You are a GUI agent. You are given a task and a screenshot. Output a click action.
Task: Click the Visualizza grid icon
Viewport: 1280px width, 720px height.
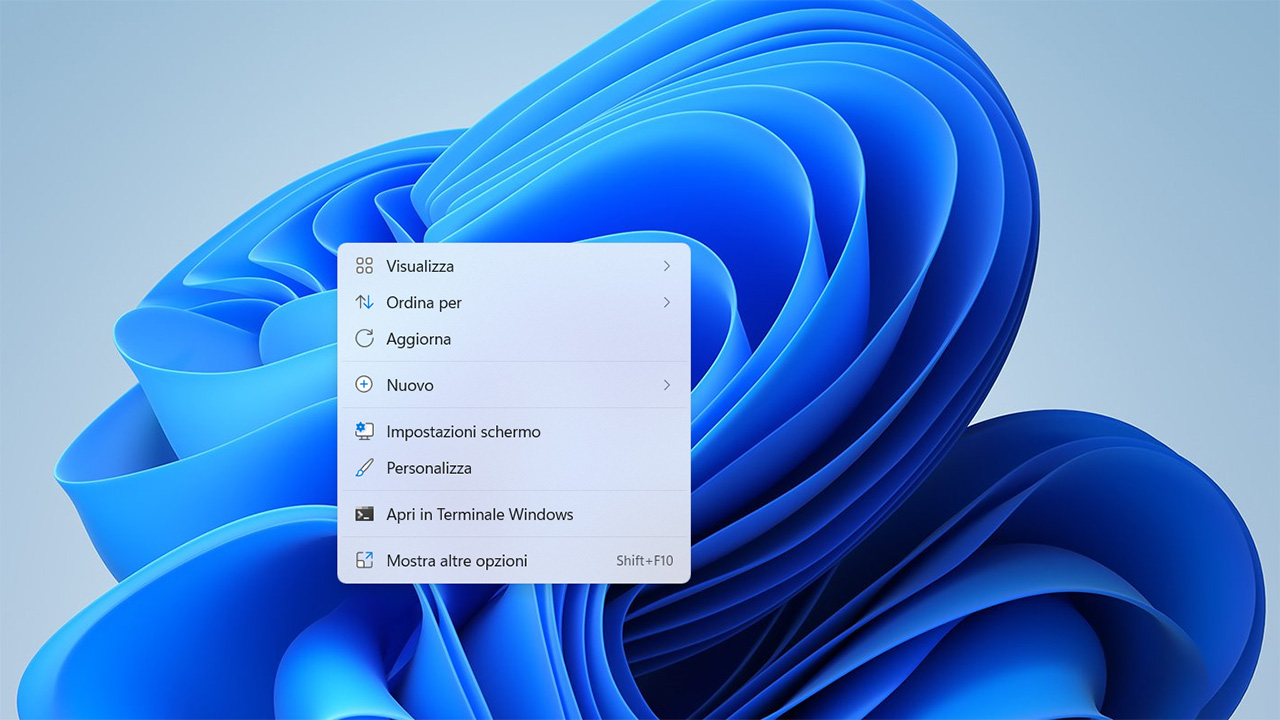tap(364, 266)
